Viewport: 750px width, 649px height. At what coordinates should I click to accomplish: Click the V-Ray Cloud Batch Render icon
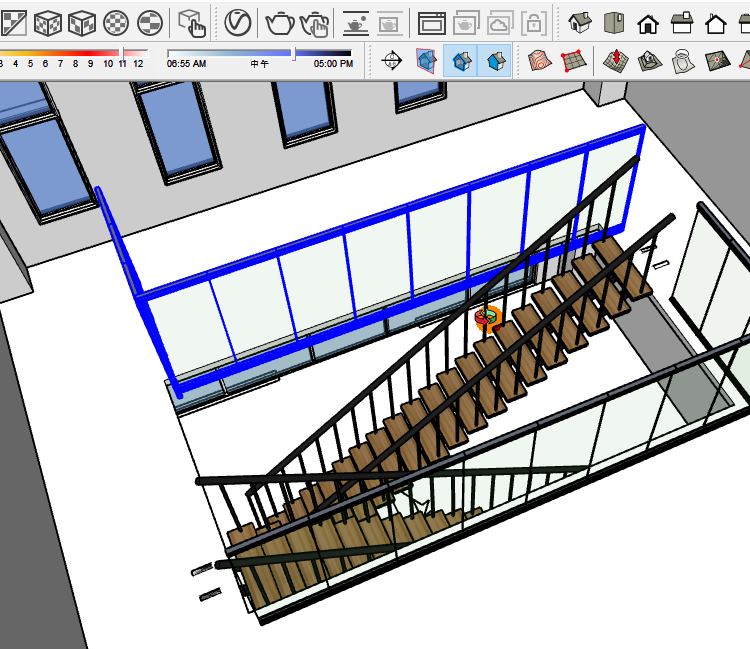500,23
